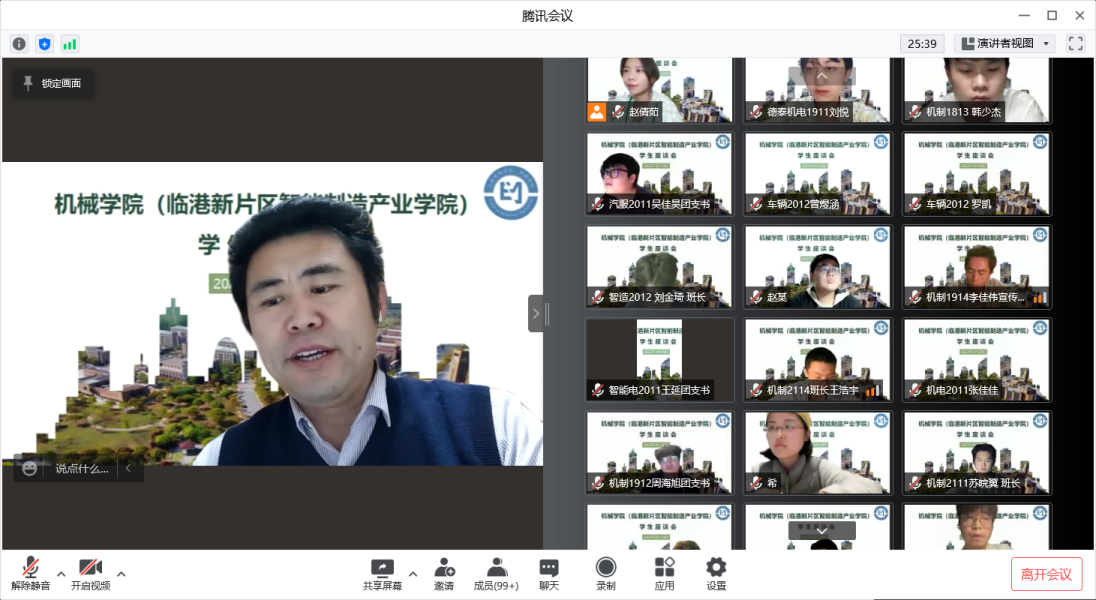
Task: Unmute microphone with 解除静音
Action: [31, 574]
